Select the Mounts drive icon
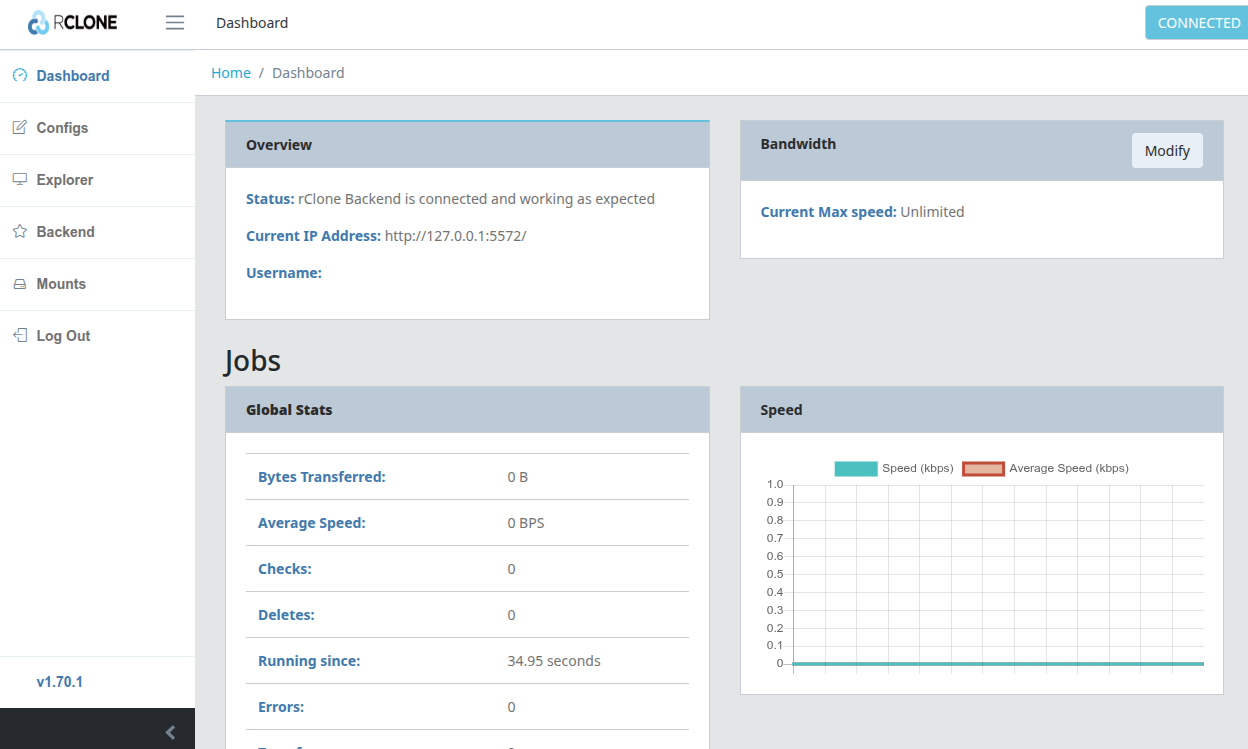 [x=19, y=283]
